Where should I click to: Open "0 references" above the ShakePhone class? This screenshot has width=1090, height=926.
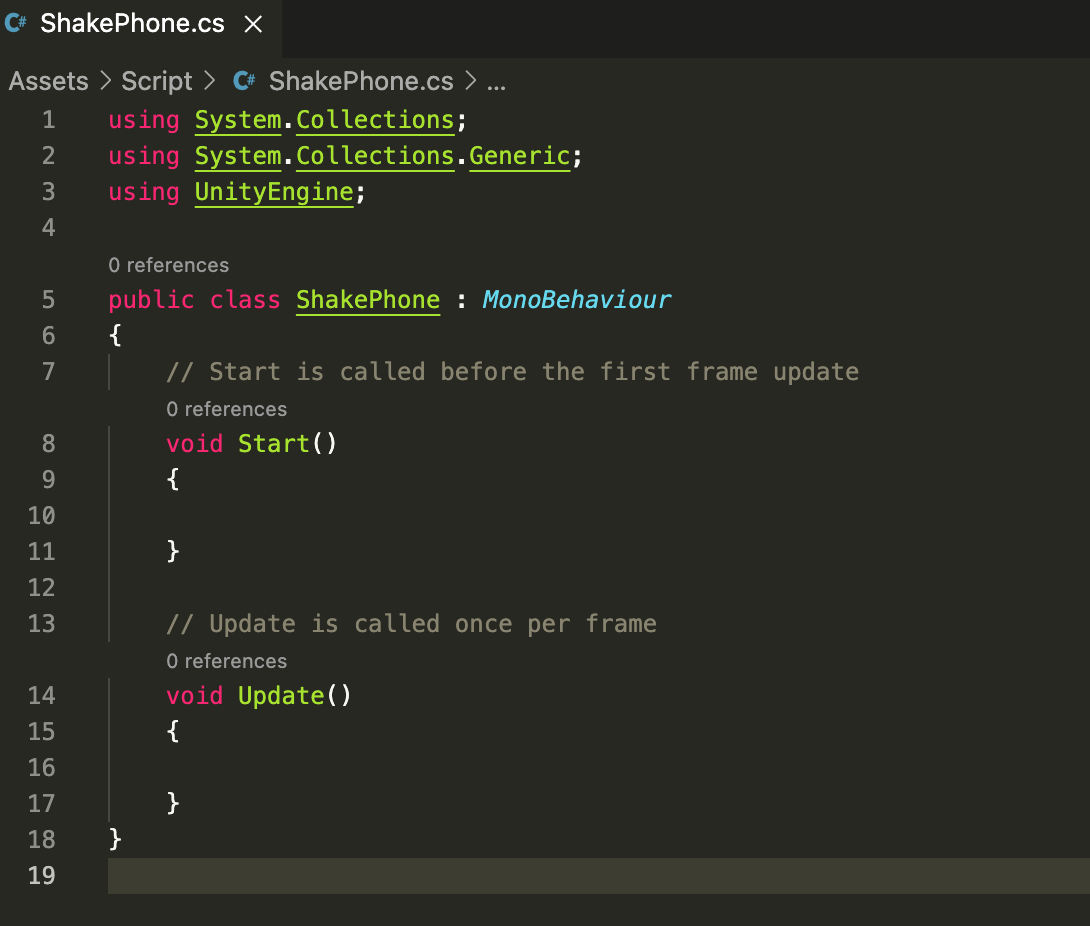point(168,265)
